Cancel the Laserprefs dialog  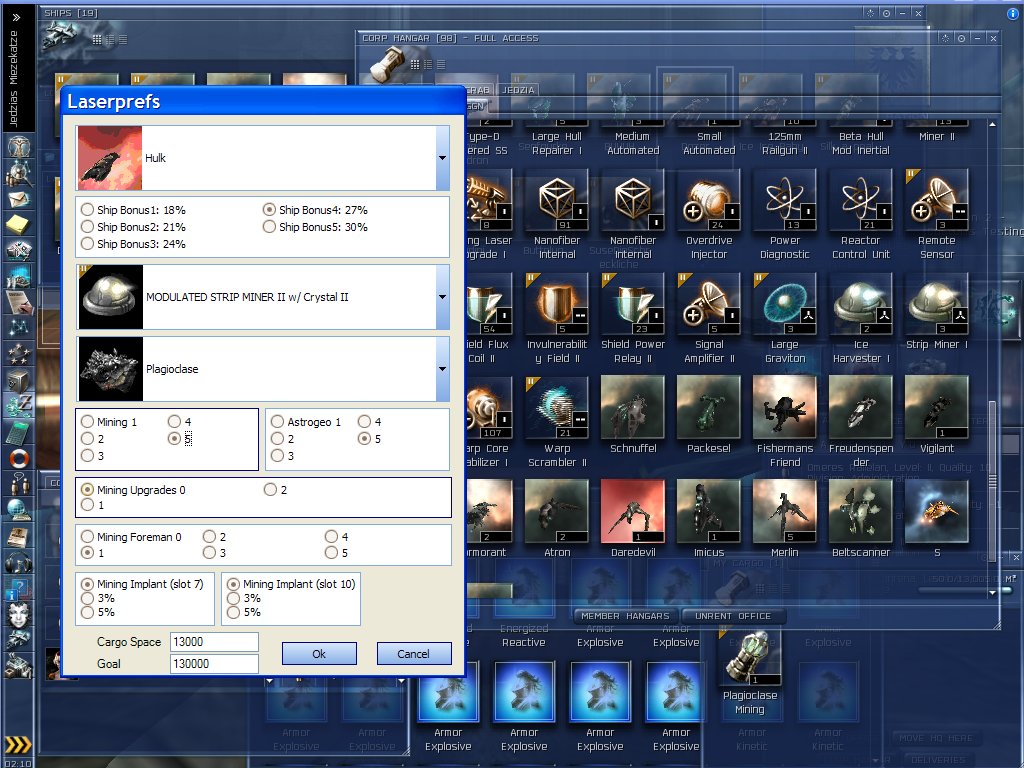413,654
